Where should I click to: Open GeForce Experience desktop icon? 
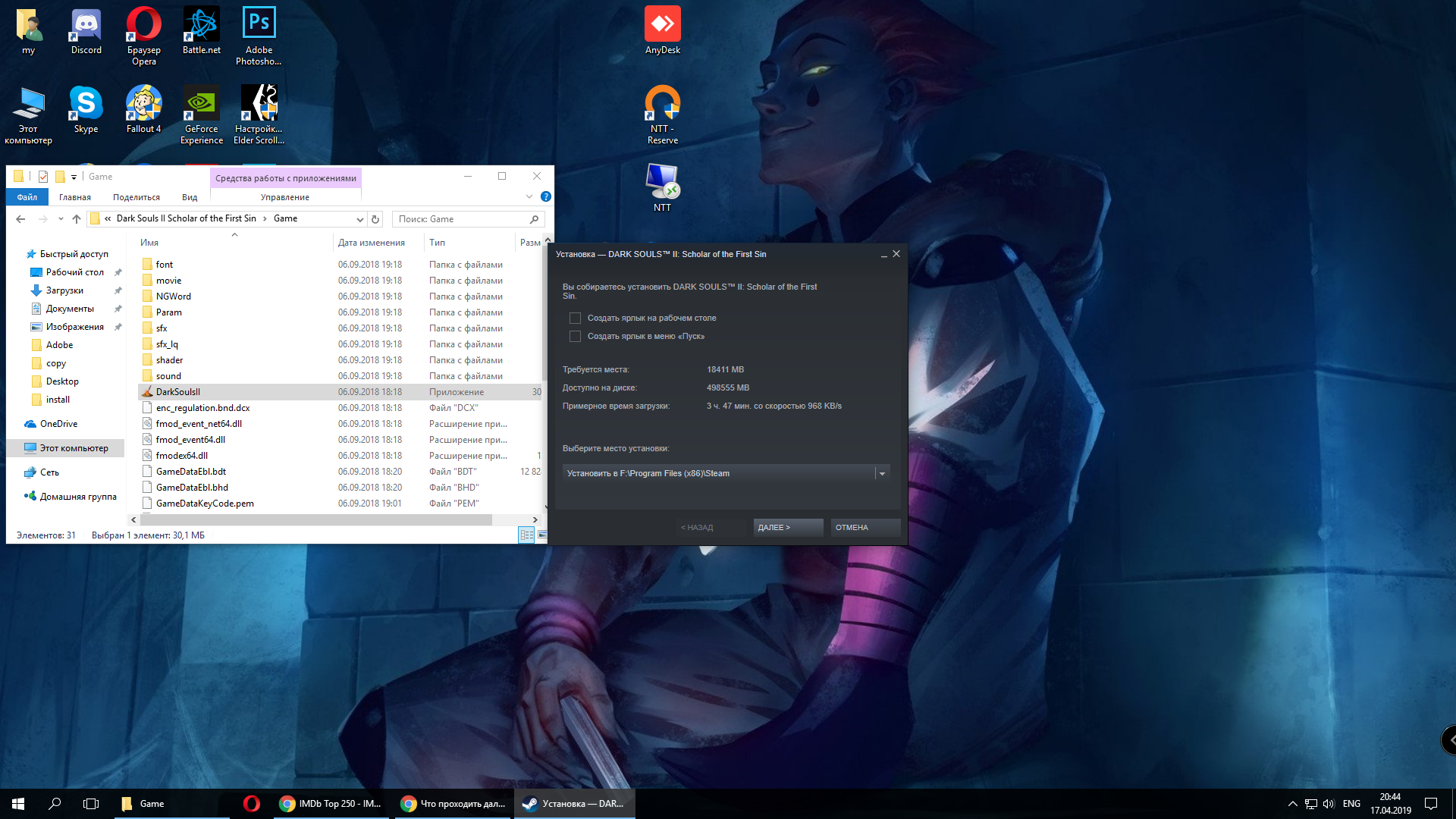click(x=202, y=115)
